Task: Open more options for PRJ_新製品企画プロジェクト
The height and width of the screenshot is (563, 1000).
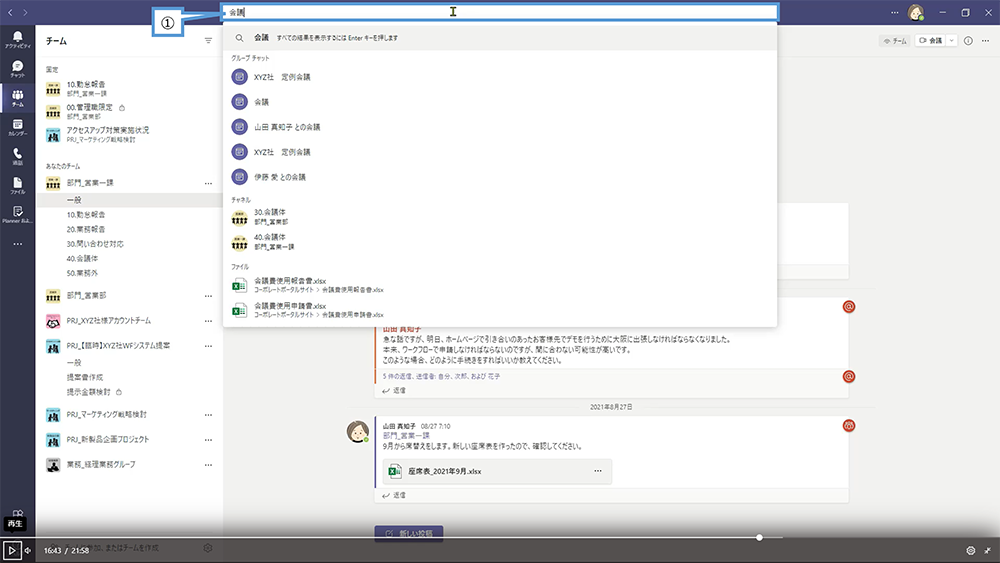Action: click(208, 439)
